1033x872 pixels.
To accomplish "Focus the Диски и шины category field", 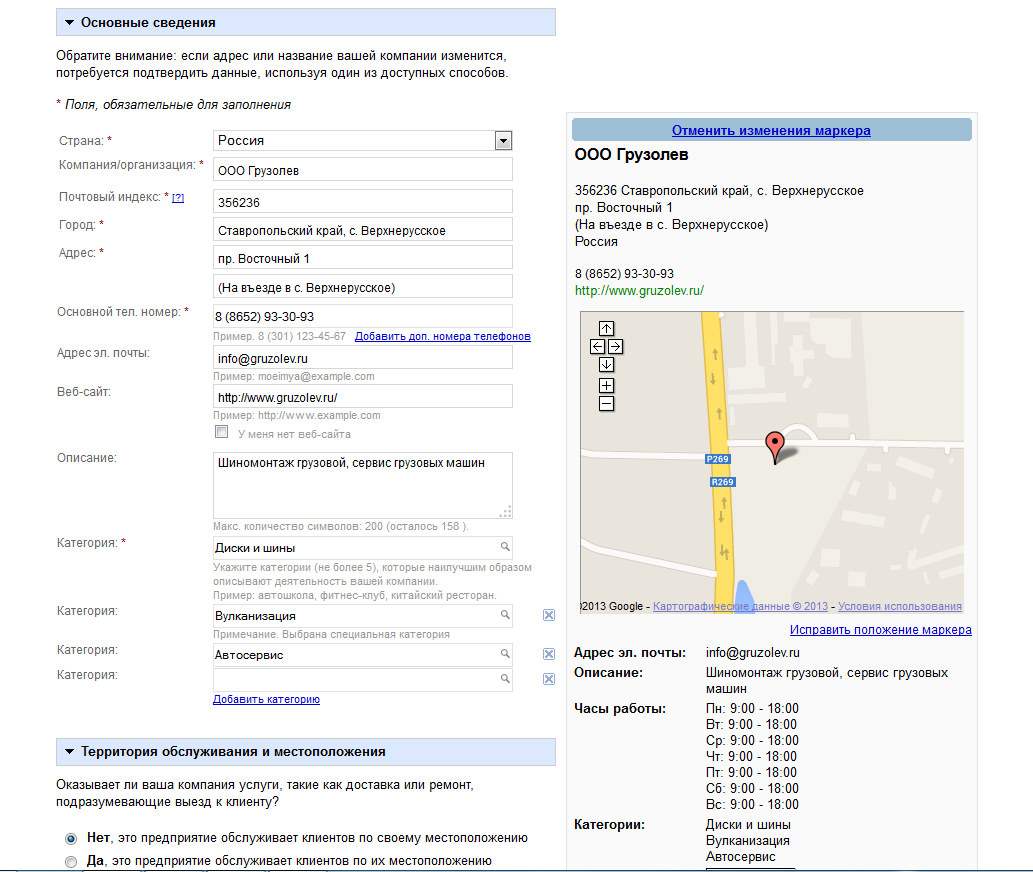I will tap(363, 547).
